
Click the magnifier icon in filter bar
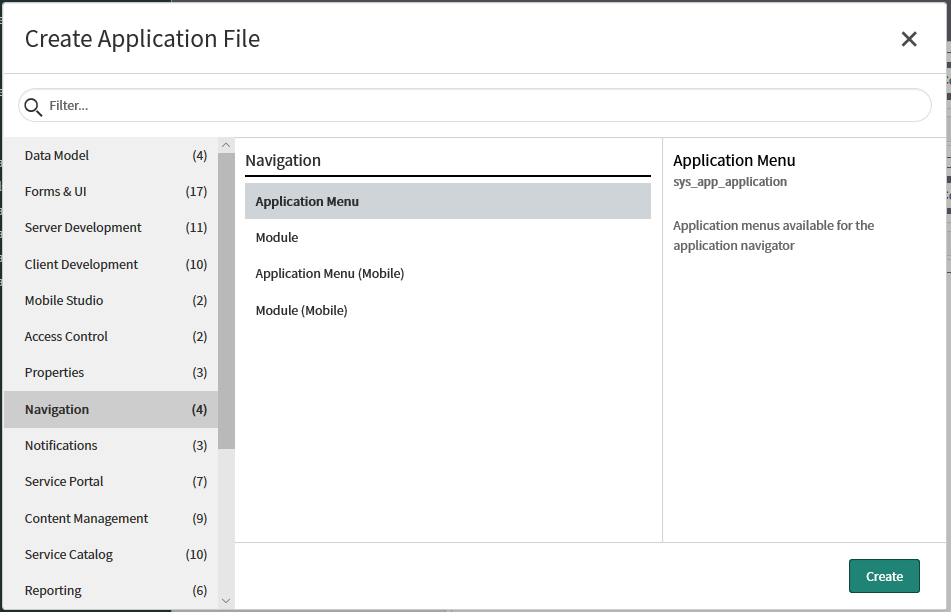coord(33,106)
